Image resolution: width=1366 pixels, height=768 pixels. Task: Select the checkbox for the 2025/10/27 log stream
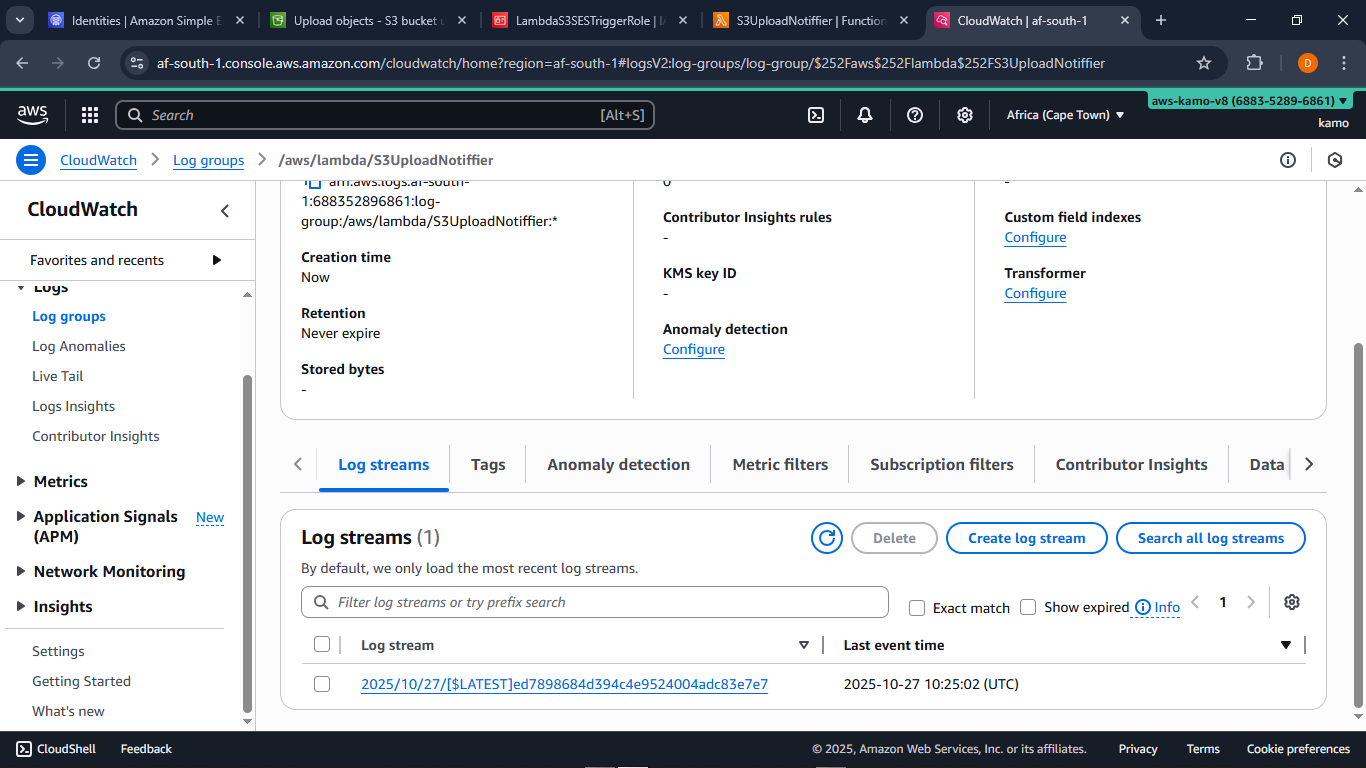[322, 684]
